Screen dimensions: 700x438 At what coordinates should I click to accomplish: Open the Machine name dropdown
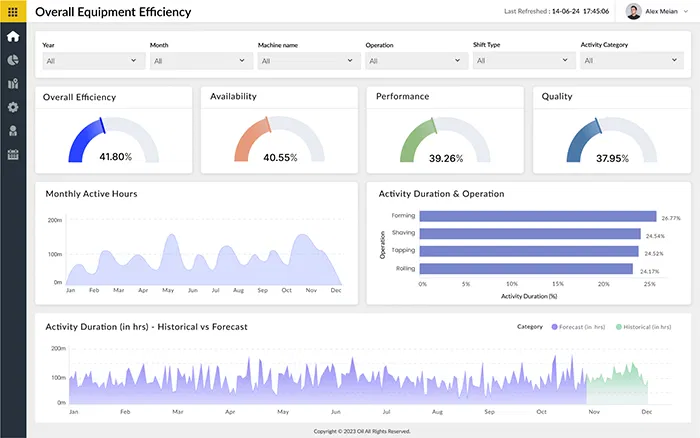[x=307, y=61]
